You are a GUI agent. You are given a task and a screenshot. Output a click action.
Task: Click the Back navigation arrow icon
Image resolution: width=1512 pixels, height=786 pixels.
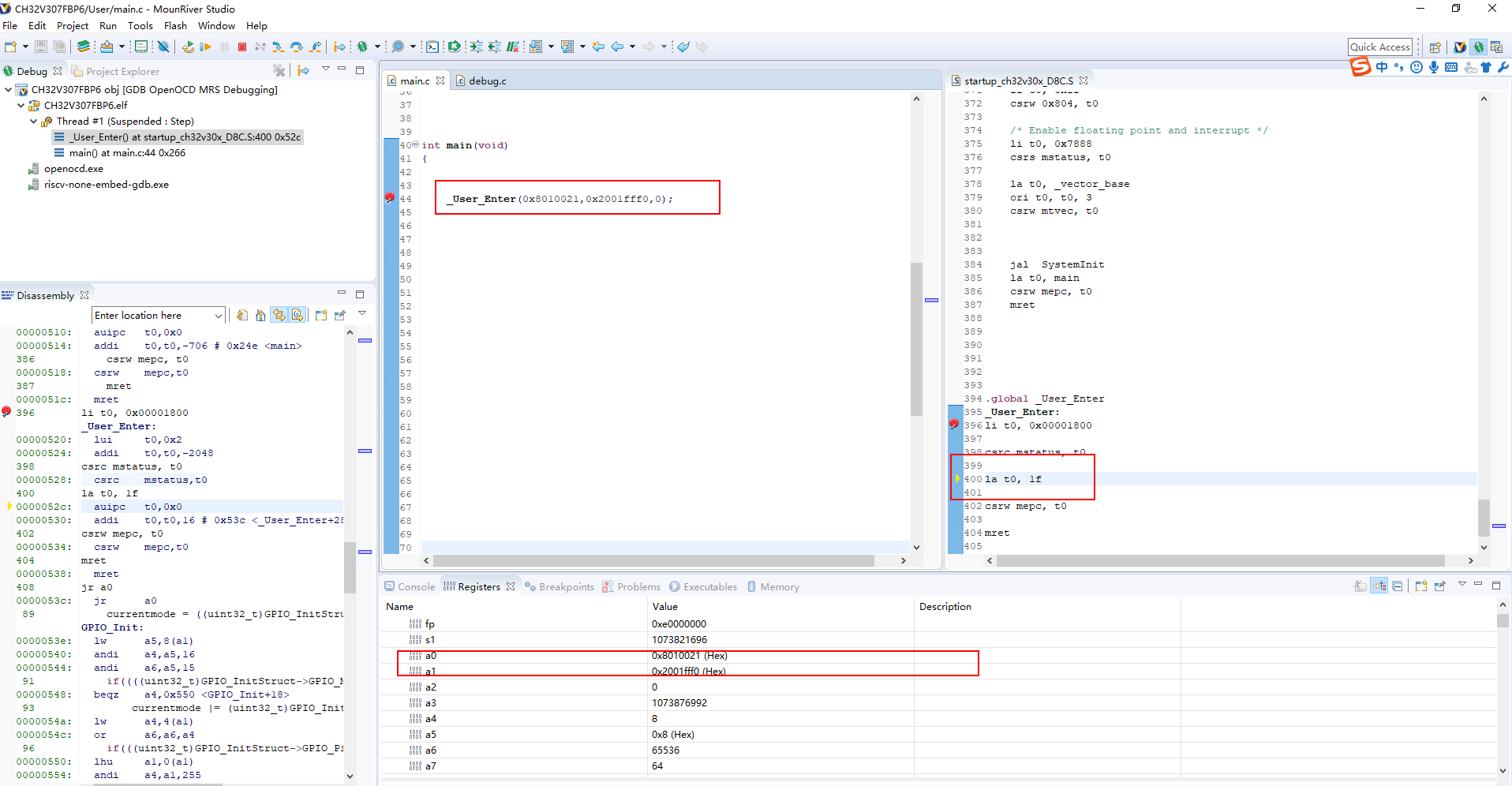click(617, 47)
